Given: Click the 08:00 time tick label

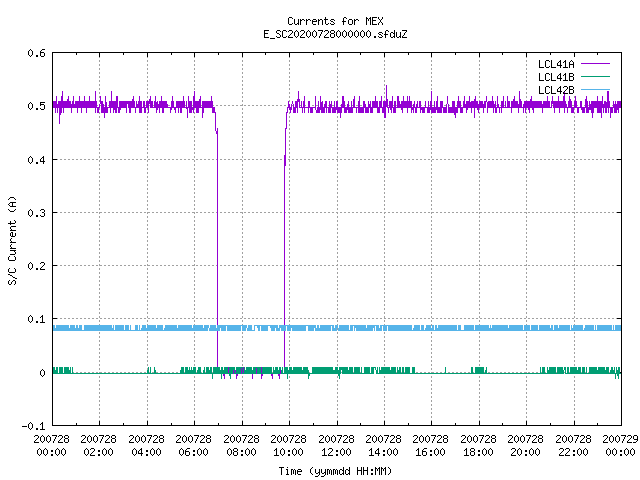Looking at the screenshot, I should pos(241,452).
